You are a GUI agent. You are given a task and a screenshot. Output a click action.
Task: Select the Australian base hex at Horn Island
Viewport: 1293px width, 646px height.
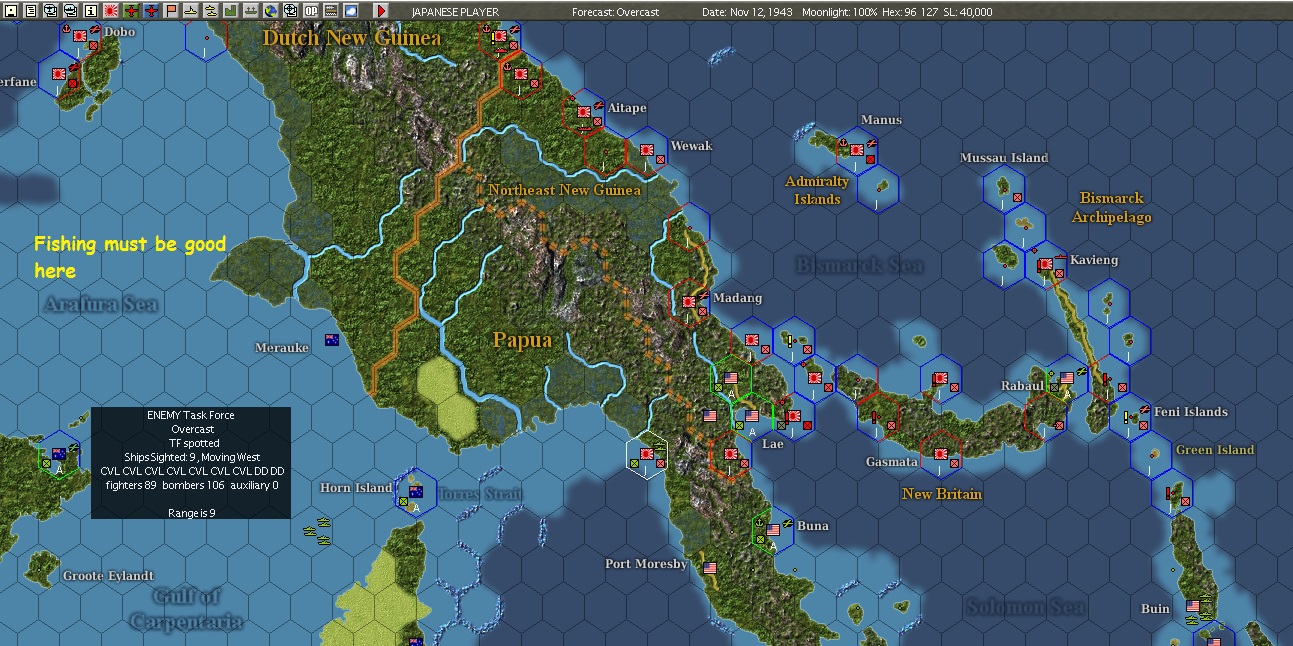click(415, 493)
